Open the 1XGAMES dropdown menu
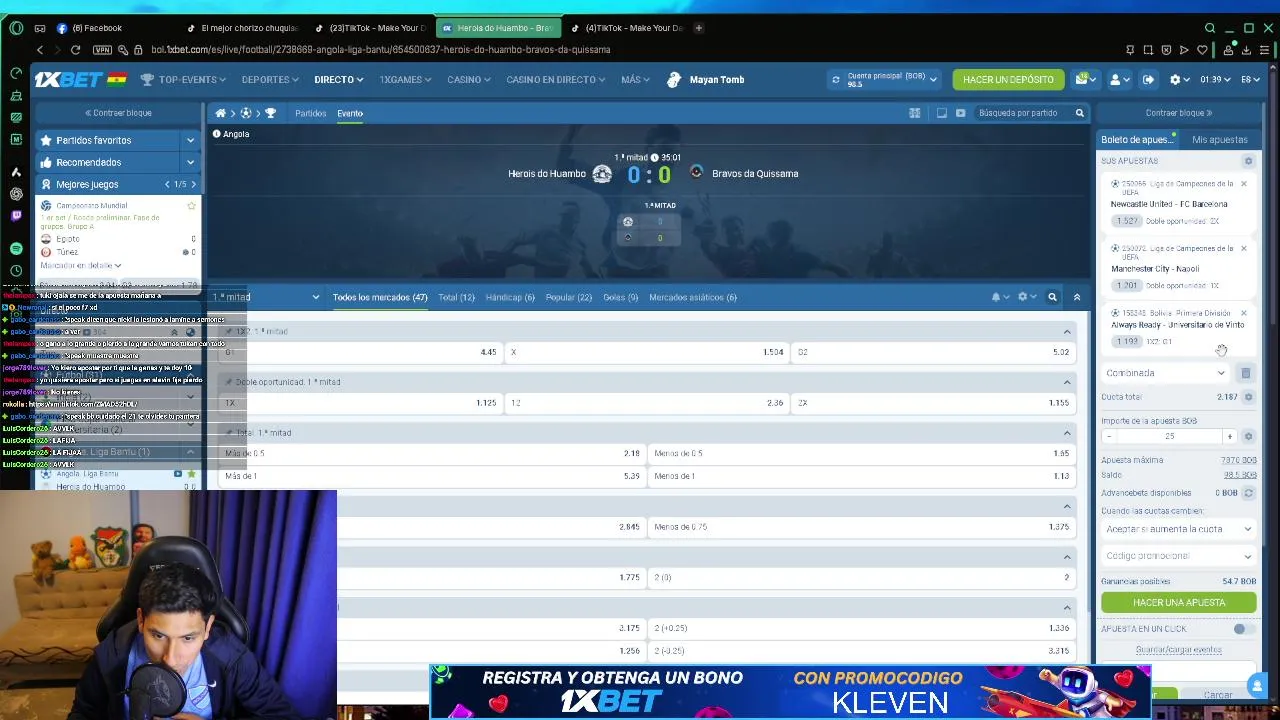 coord(405,79)
